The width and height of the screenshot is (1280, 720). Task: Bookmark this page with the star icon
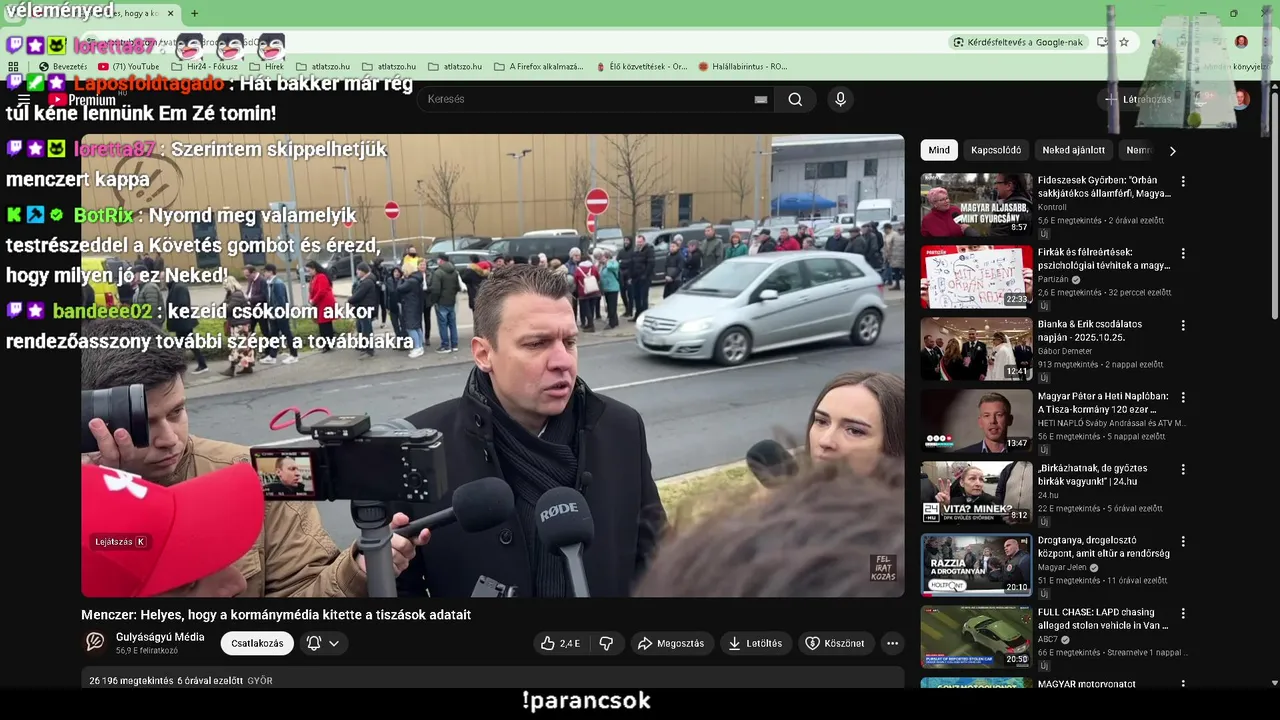click(1124, 42)
